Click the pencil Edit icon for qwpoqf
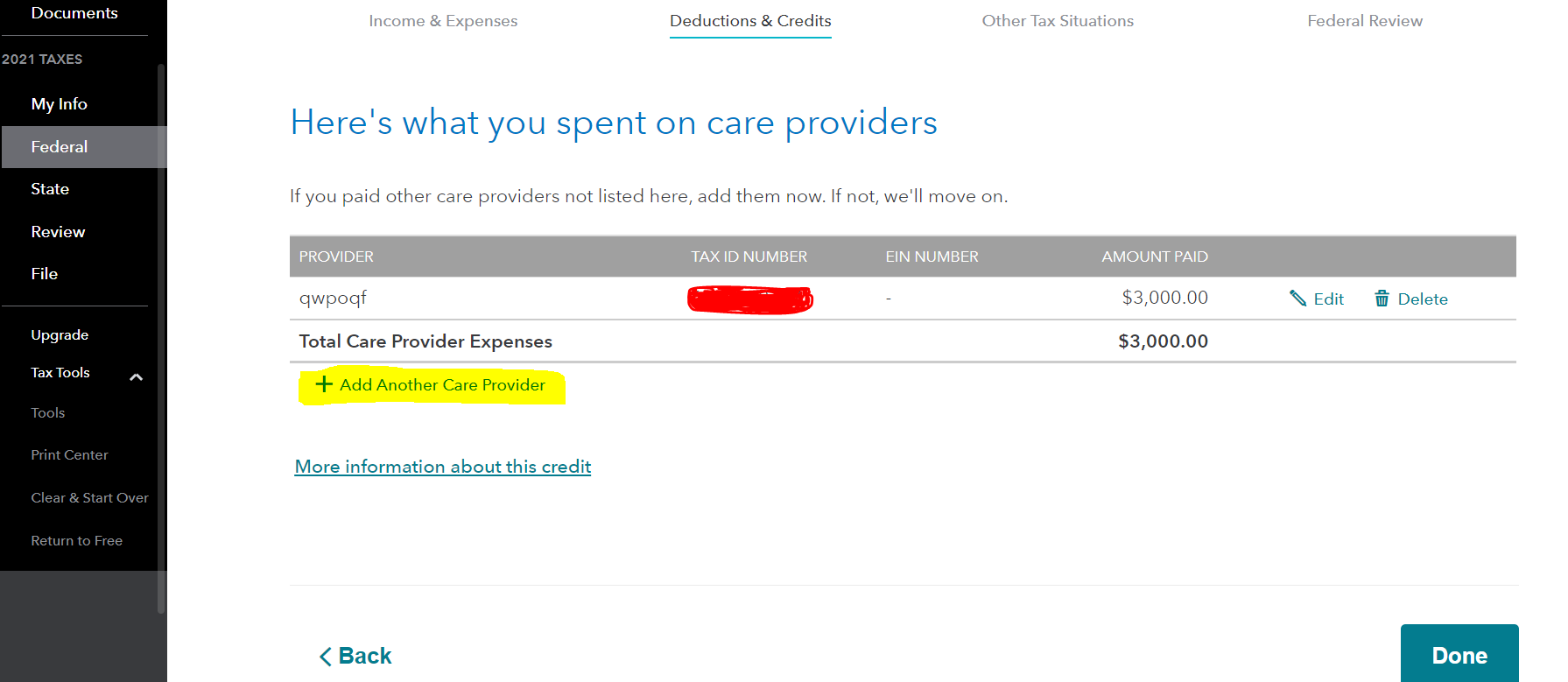 click(1297, 299)
